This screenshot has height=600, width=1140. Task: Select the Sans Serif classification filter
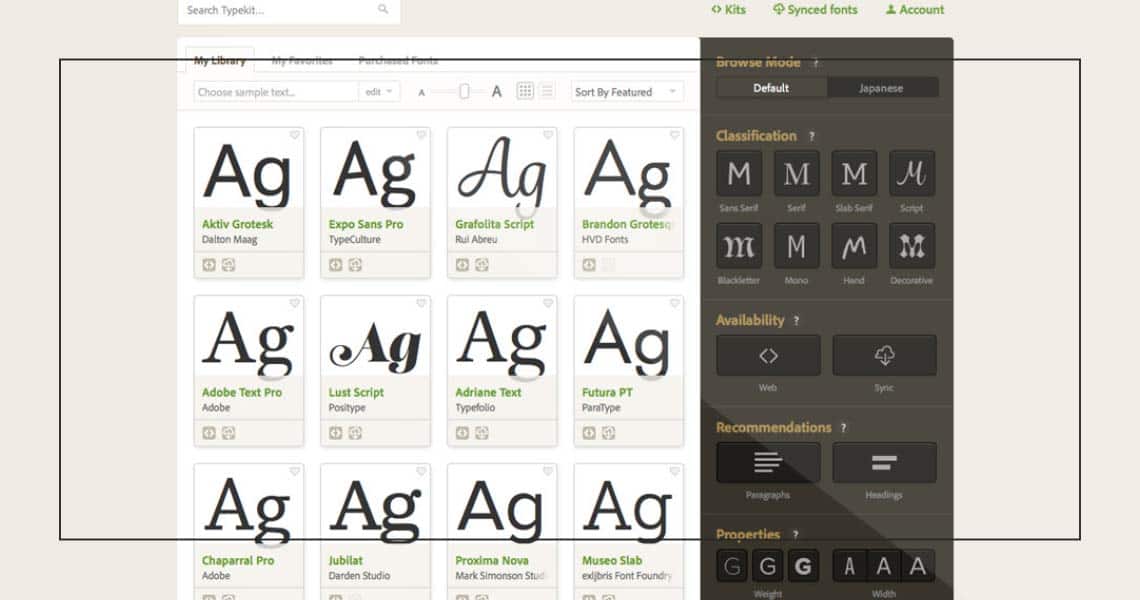739,174
